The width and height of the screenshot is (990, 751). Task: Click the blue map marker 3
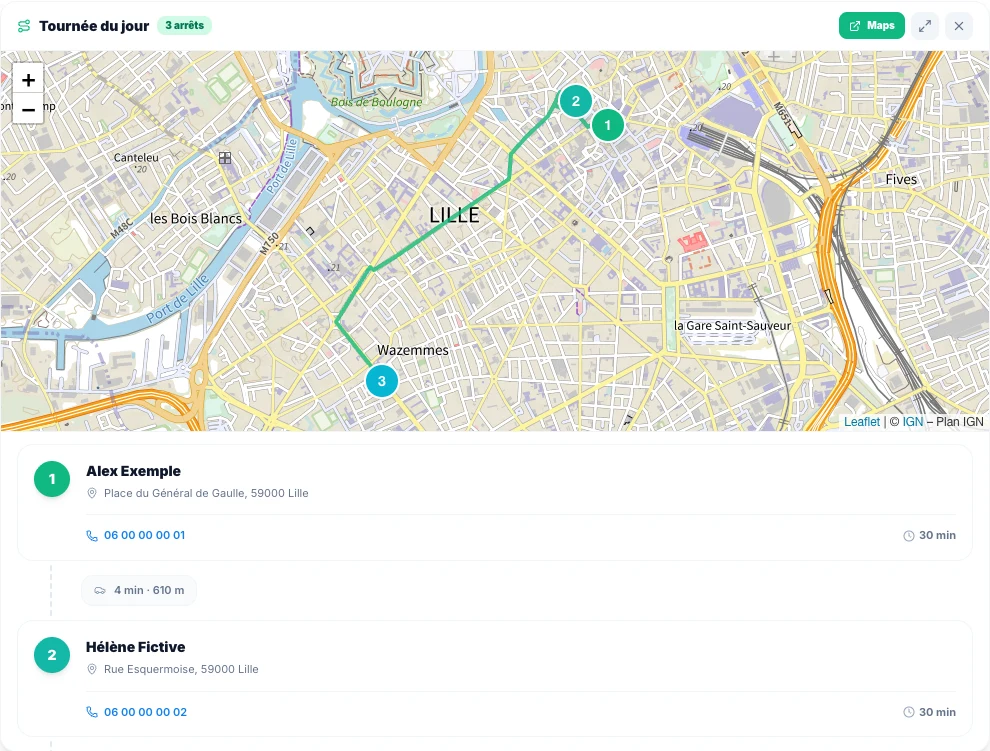coord(381,381)
